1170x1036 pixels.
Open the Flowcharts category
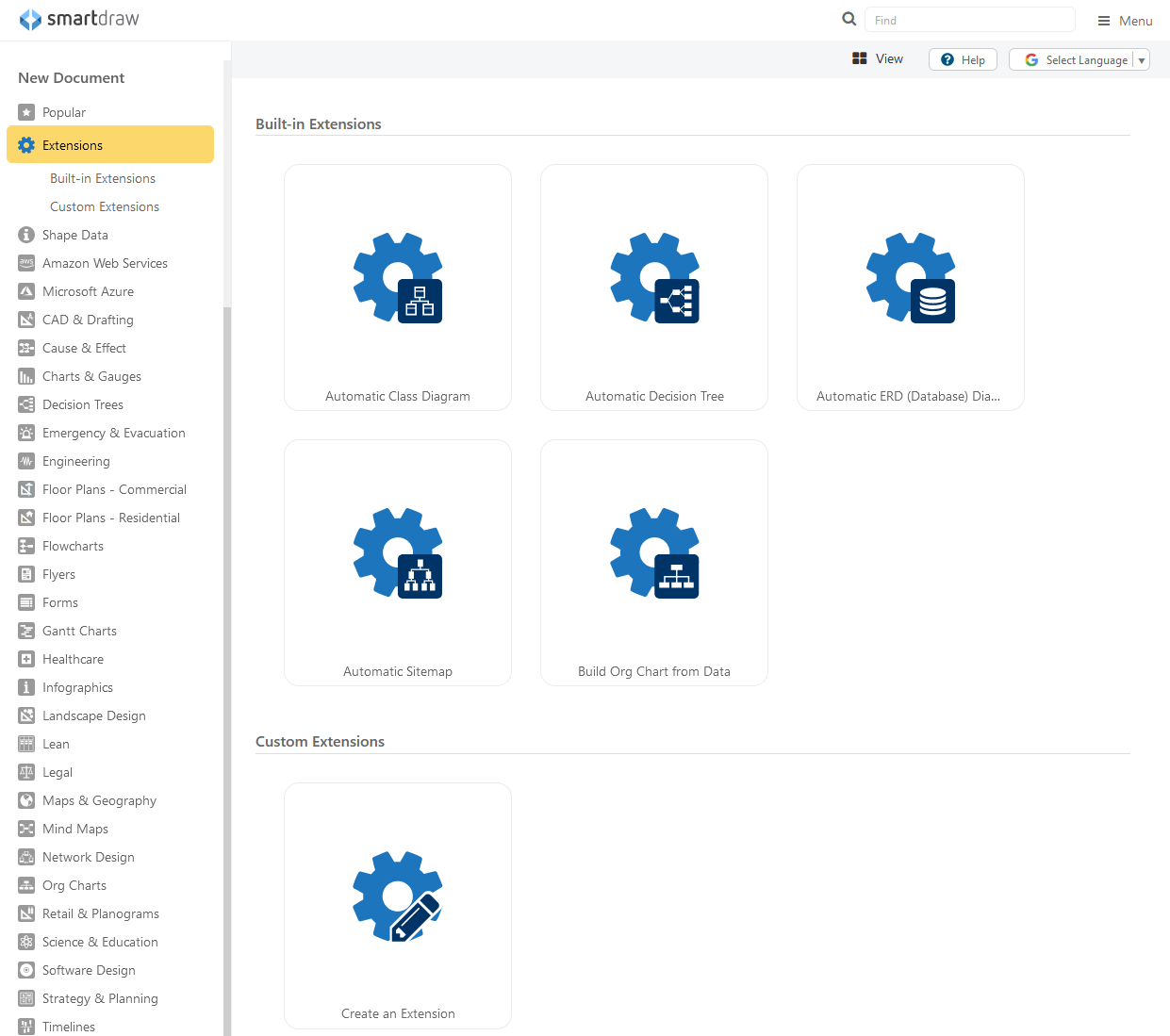pyautogui.click(x=73, y=546)
